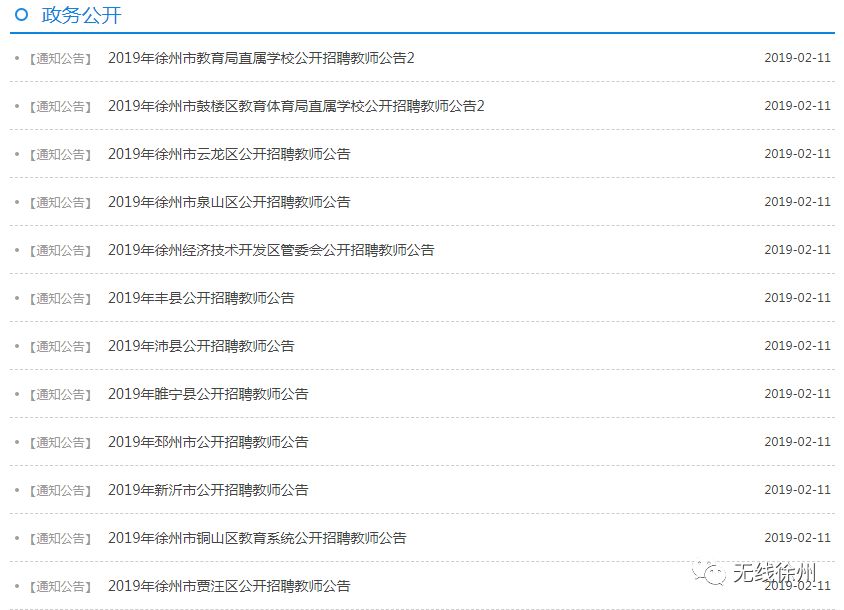This screenshot has height=610, width=844.
Task: Click the circle icon beside 政务公开 heading
Action: click(x=21, y=15)
